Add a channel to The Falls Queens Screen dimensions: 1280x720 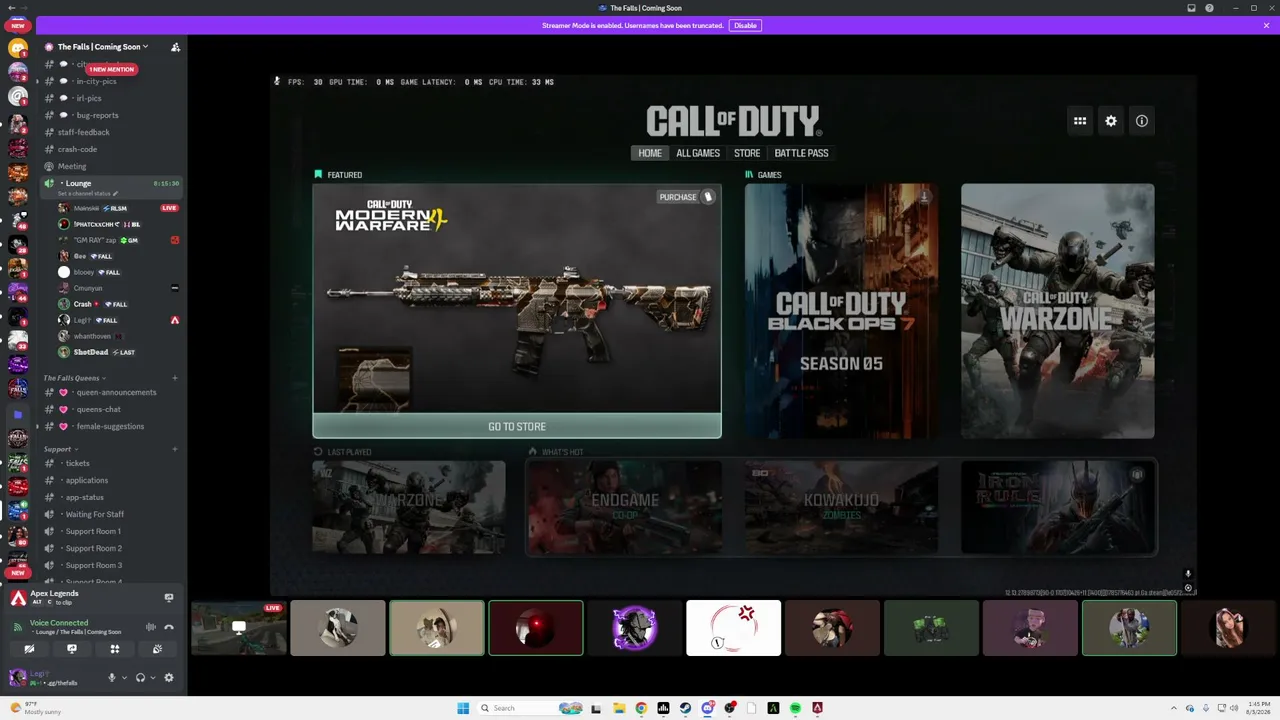(x=175, y=378)
